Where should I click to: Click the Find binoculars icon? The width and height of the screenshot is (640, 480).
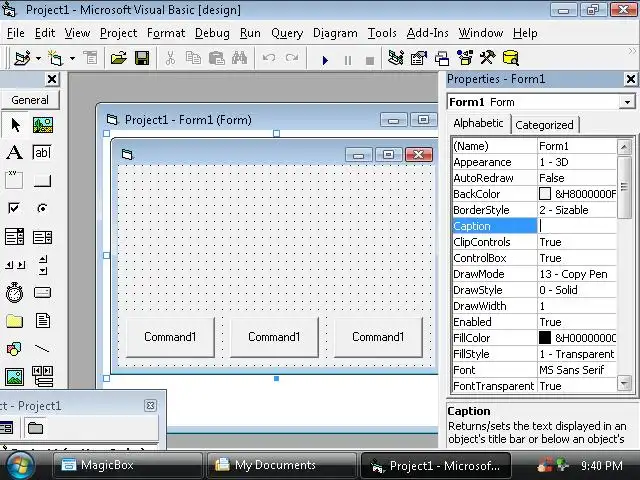coord(239,58)
